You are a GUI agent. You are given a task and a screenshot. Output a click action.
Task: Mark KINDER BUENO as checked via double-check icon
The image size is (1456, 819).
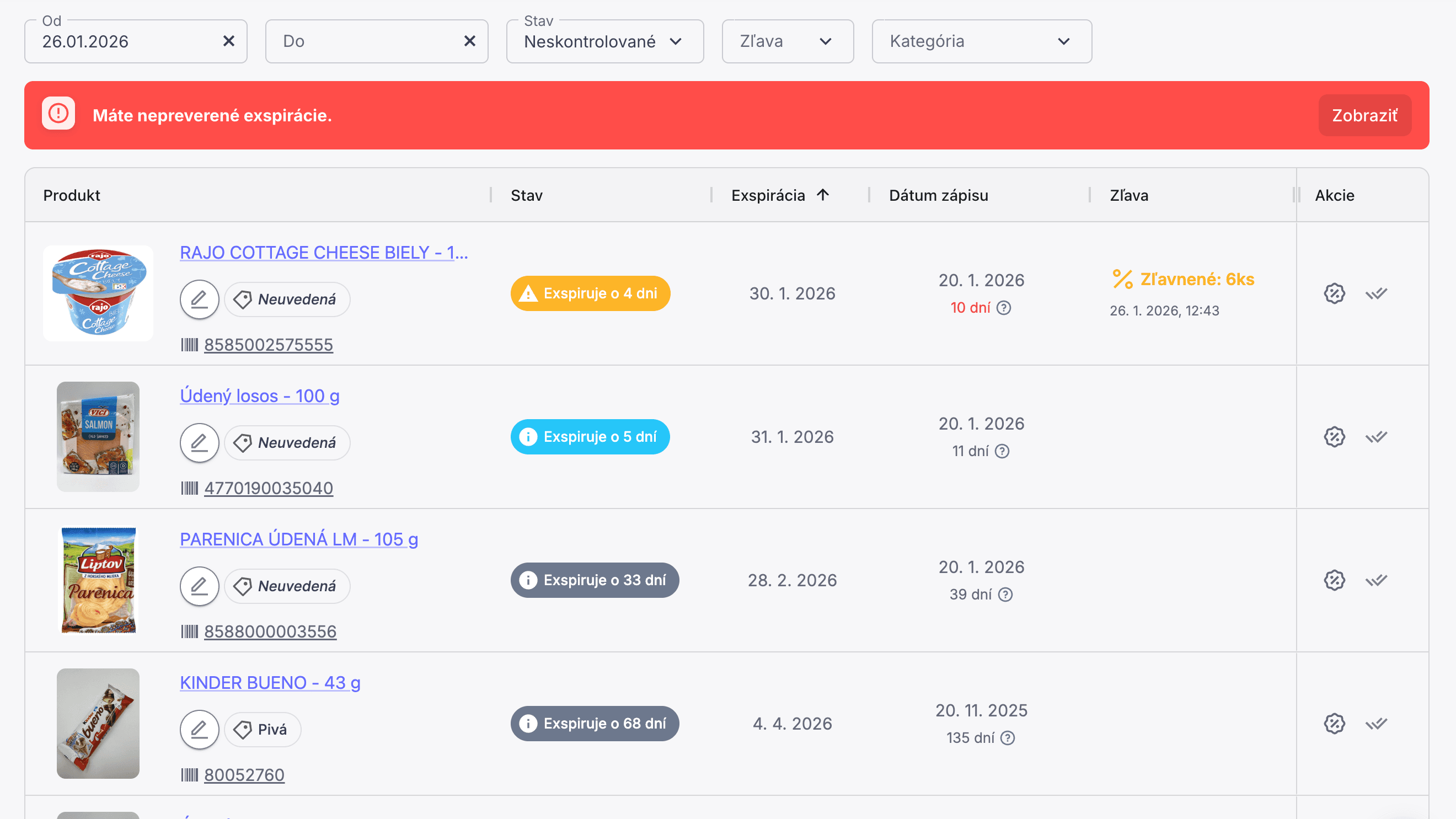click(x=1376, y=724)
